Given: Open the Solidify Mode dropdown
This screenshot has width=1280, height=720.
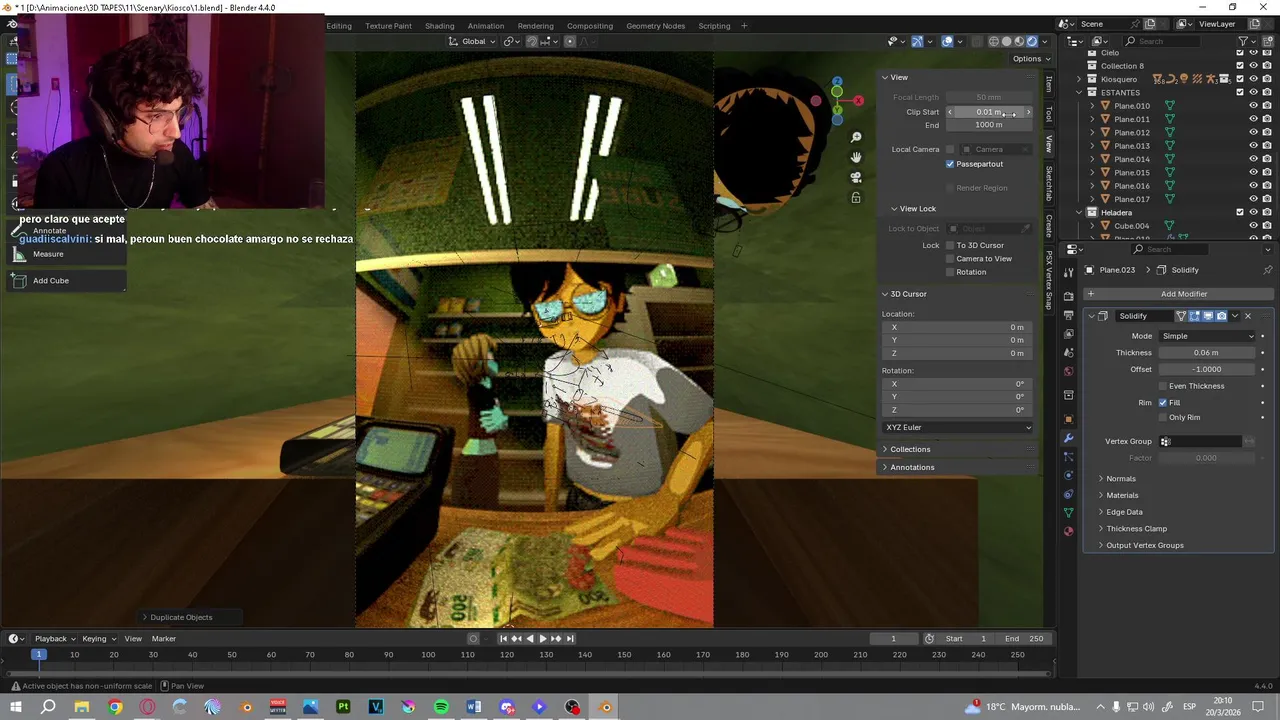Looking at the screenshot, I should 1207,336.
